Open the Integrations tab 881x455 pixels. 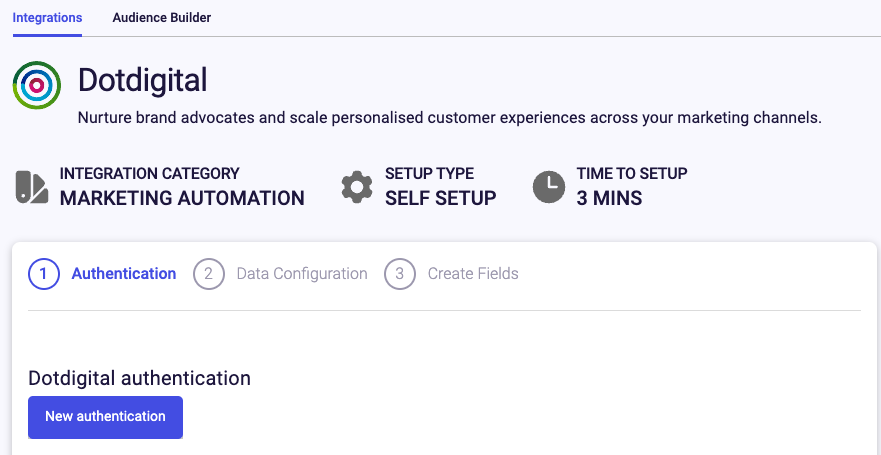[47, 17]
